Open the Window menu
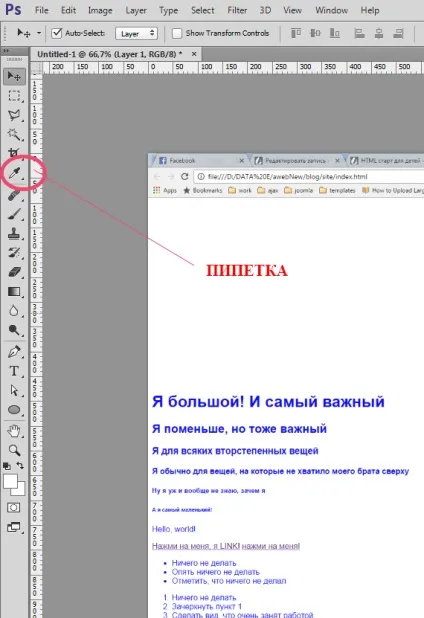 [331, 10]
